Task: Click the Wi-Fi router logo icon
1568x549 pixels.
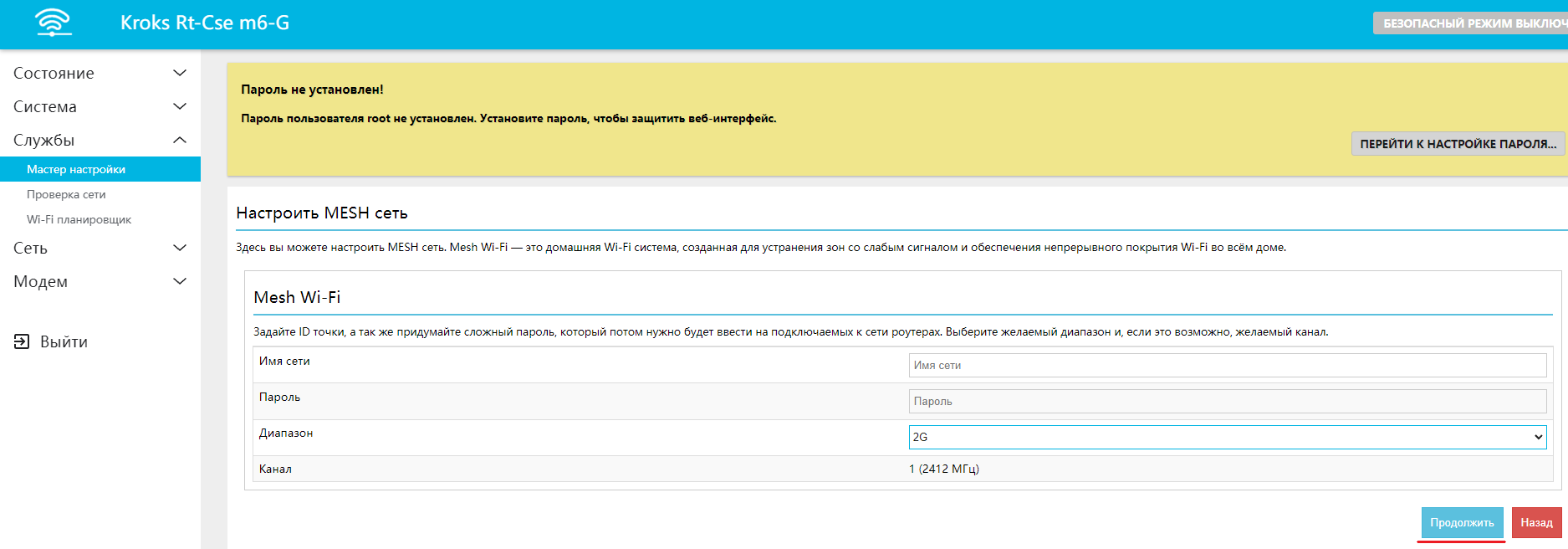Action: [54, 23]
